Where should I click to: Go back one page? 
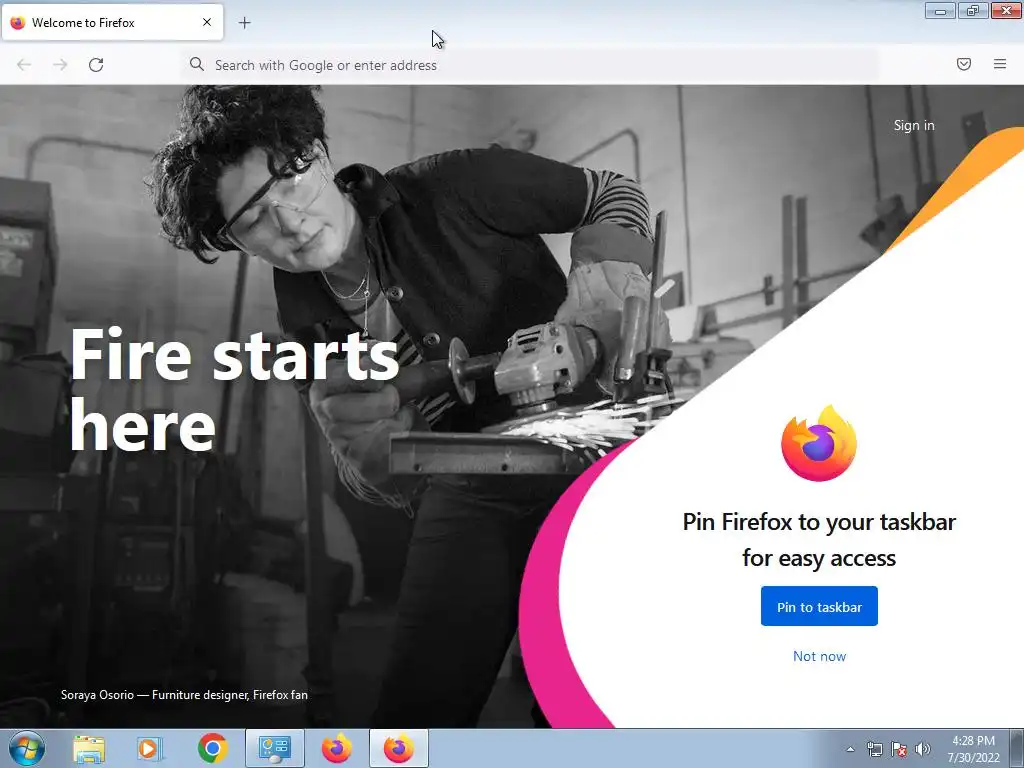coord(24,65)
